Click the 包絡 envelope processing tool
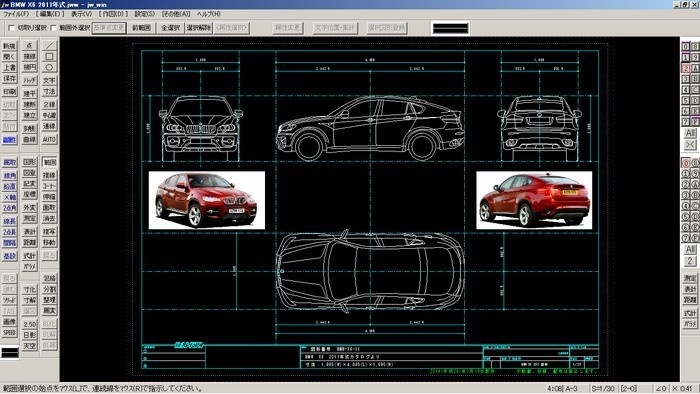700x394 pixels. [x=49, y=278]
